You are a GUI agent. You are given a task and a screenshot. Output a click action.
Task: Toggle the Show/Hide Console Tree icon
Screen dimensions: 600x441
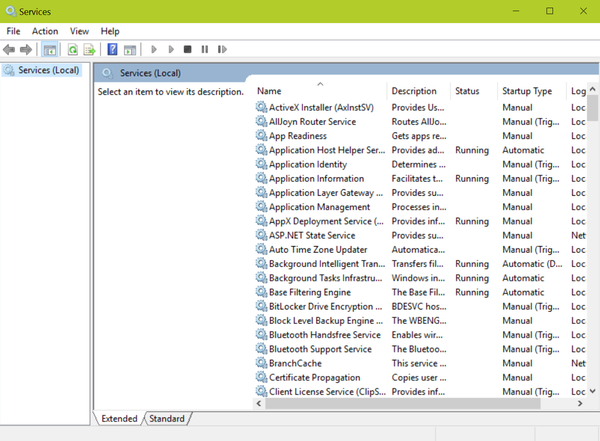click(x=50, y=49)
